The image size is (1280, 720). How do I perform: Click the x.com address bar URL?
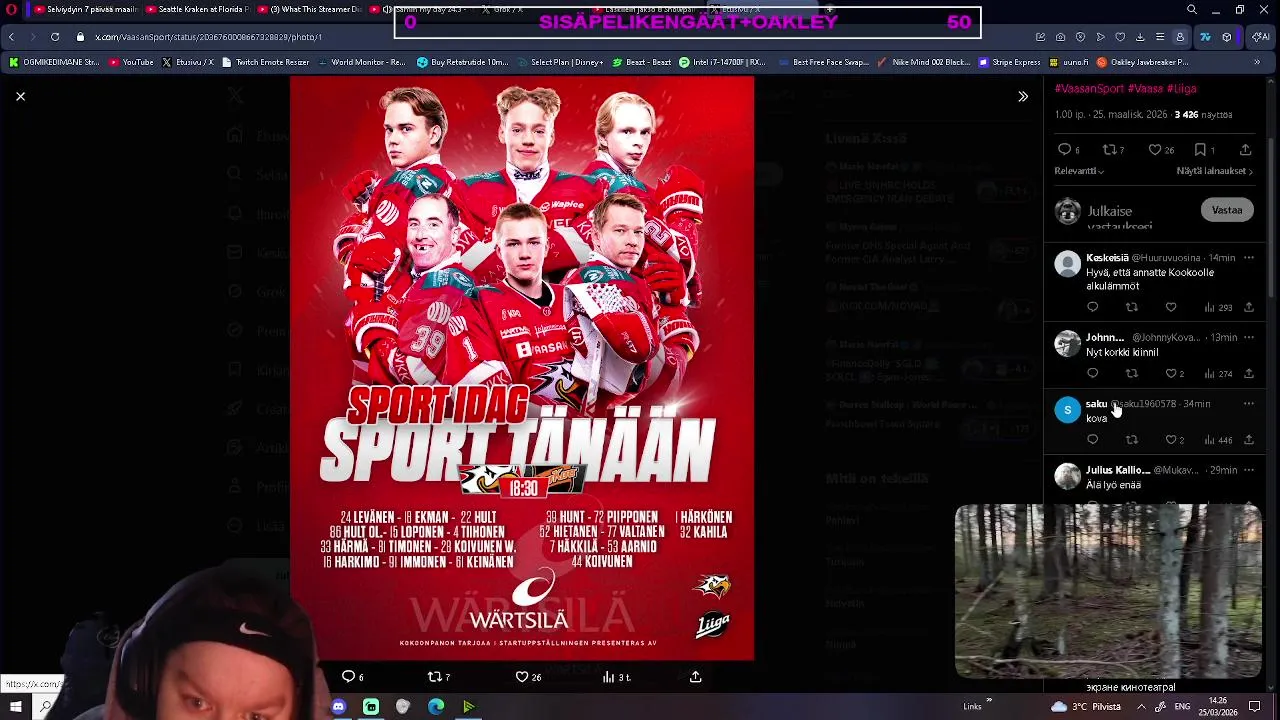click(208, 37)
